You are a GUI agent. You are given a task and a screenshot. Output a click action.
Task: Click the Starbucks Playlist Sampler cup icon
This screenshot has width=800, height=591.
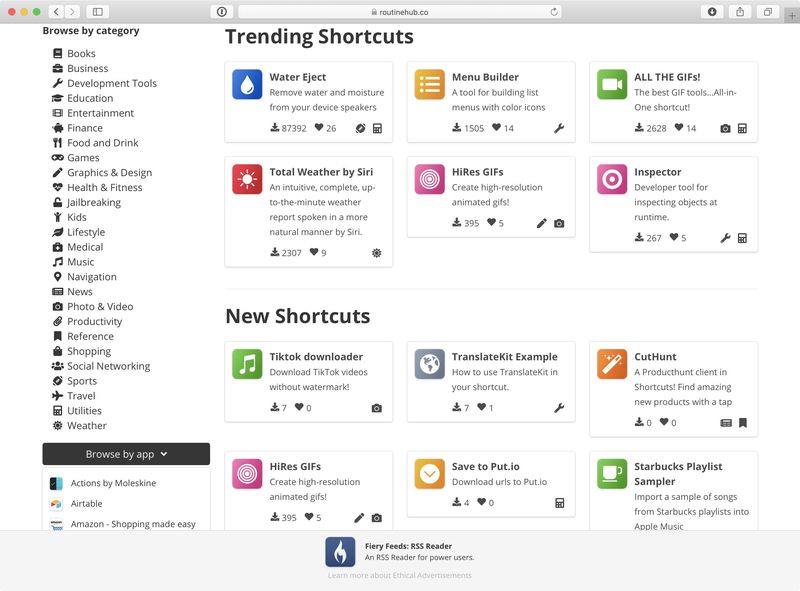point(612,474)
